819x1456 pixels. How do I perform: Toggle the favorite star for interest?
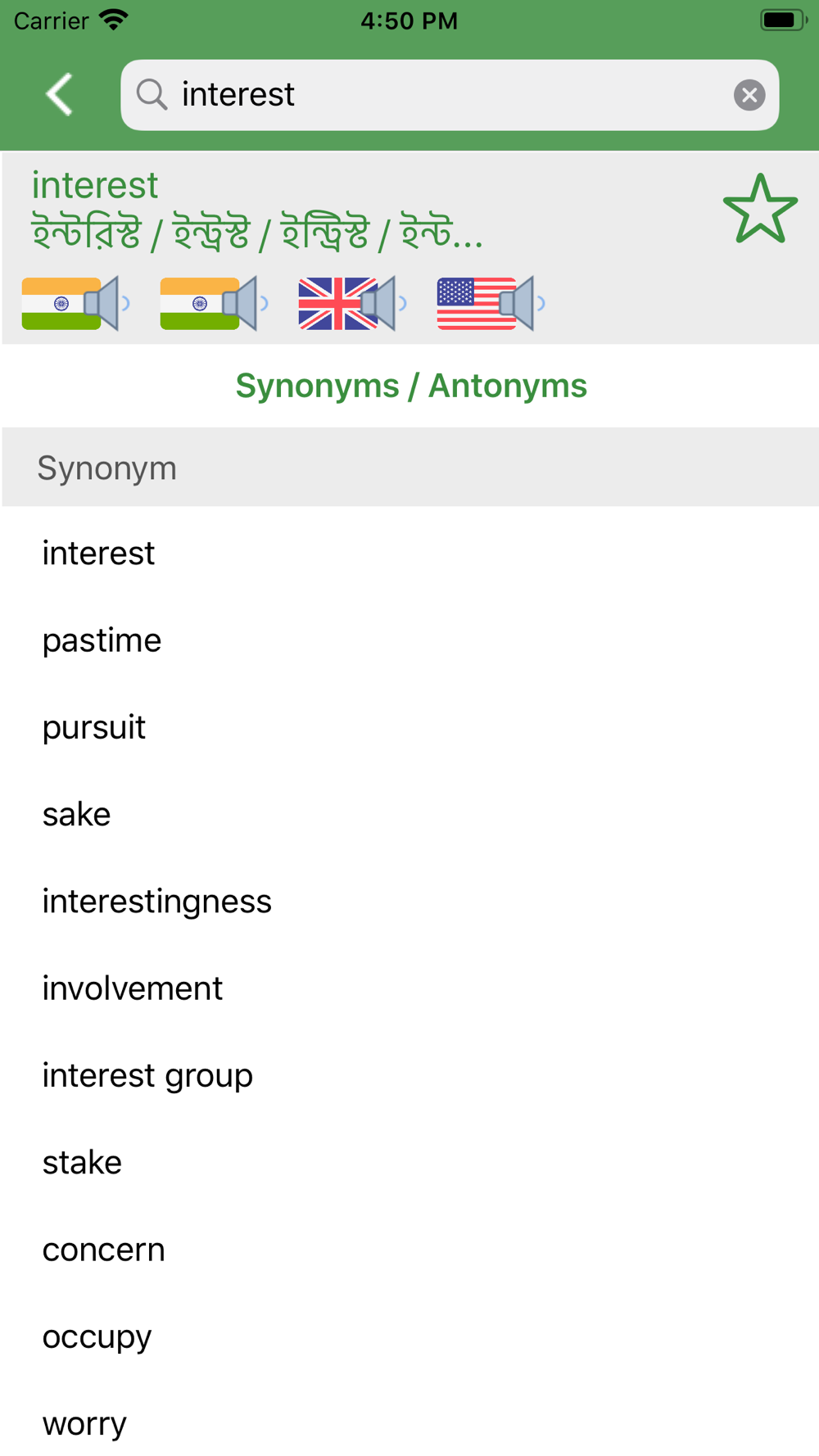pos(760,210)
